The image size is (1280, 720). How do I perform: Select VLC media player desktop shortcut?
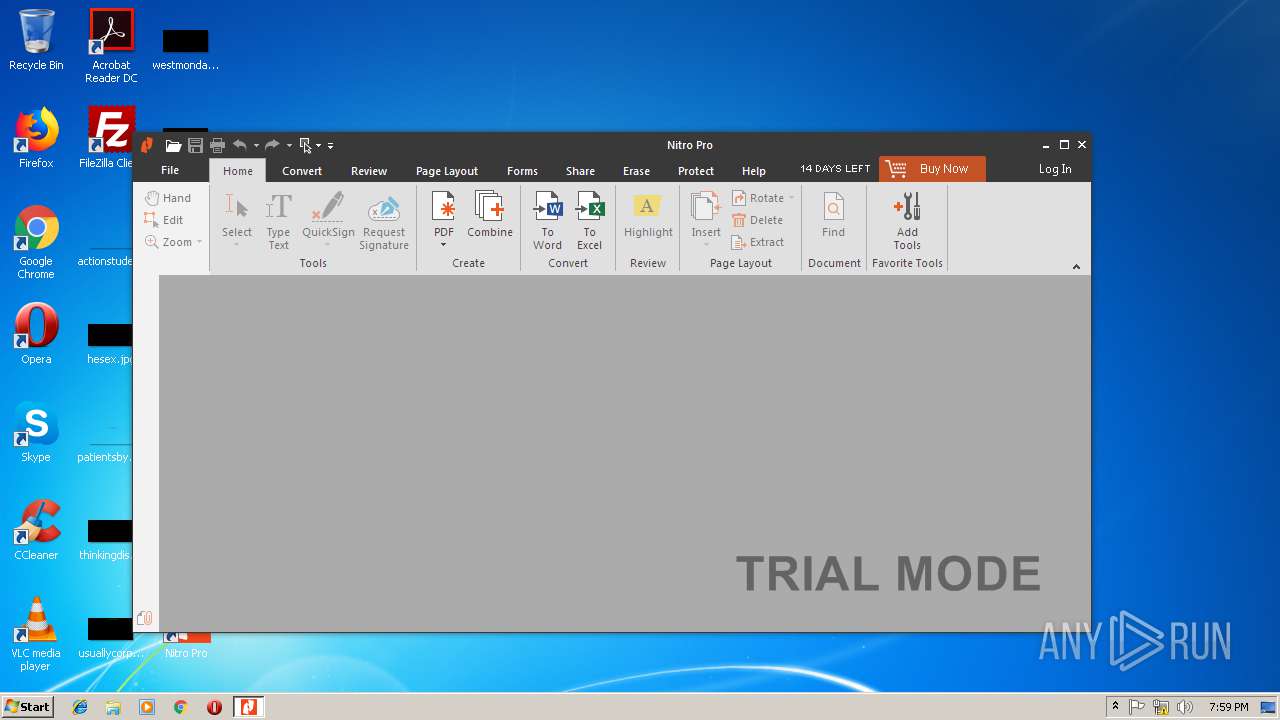(36, 634)
